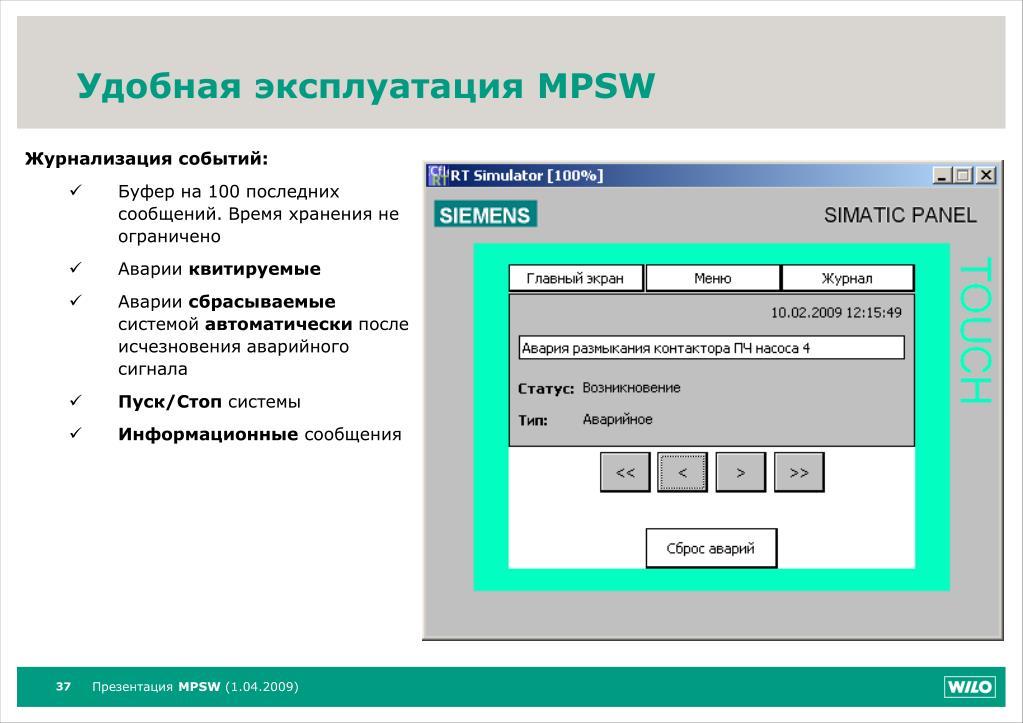Viewport: 1023px width, 723px height.
Task: Click the Аварийное type value
Action: point(617,420)
